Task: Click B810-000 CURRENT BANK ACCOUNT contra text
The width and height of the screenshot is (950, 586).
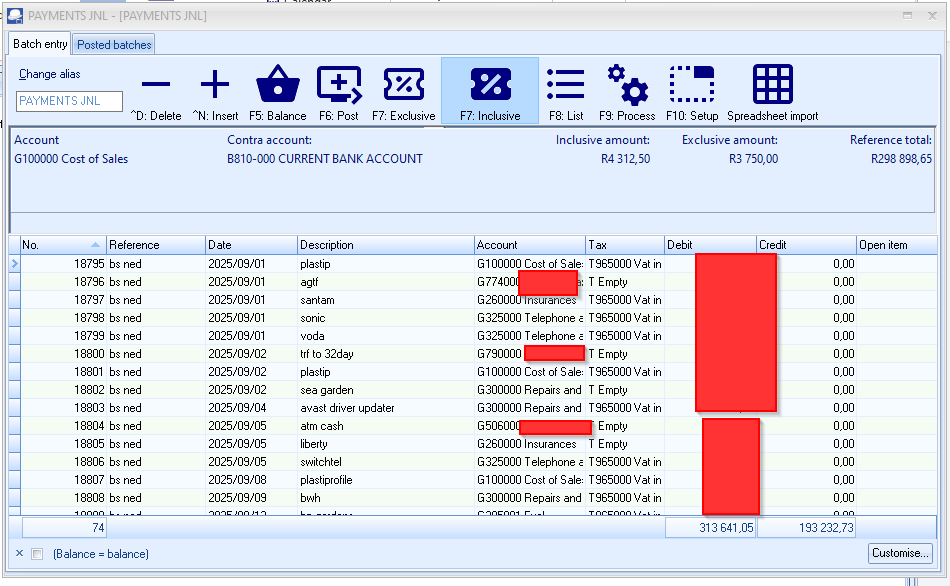Action: 325,159
